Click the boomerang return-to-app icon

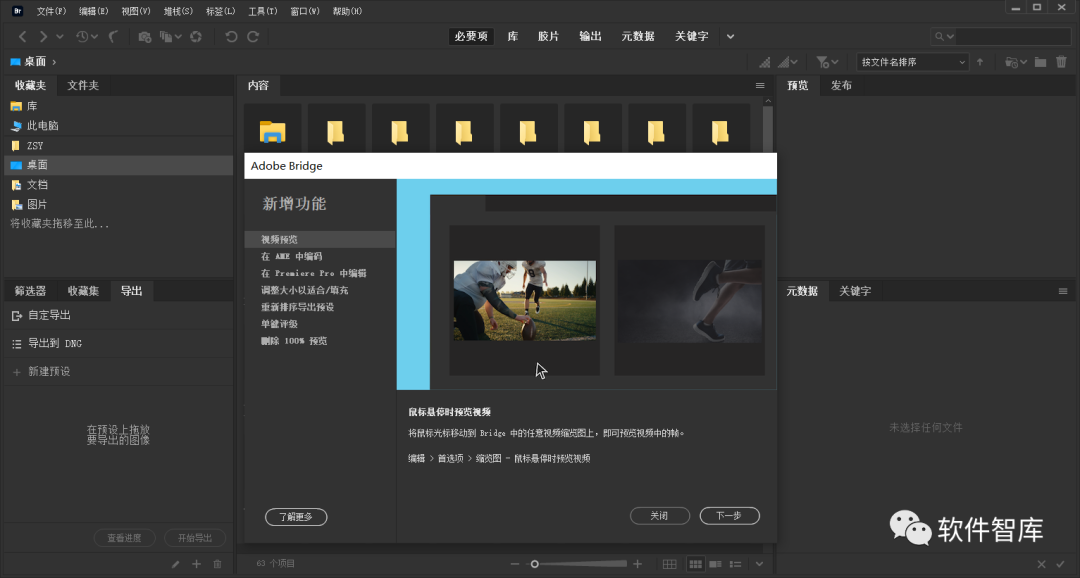tap(114, 37)
